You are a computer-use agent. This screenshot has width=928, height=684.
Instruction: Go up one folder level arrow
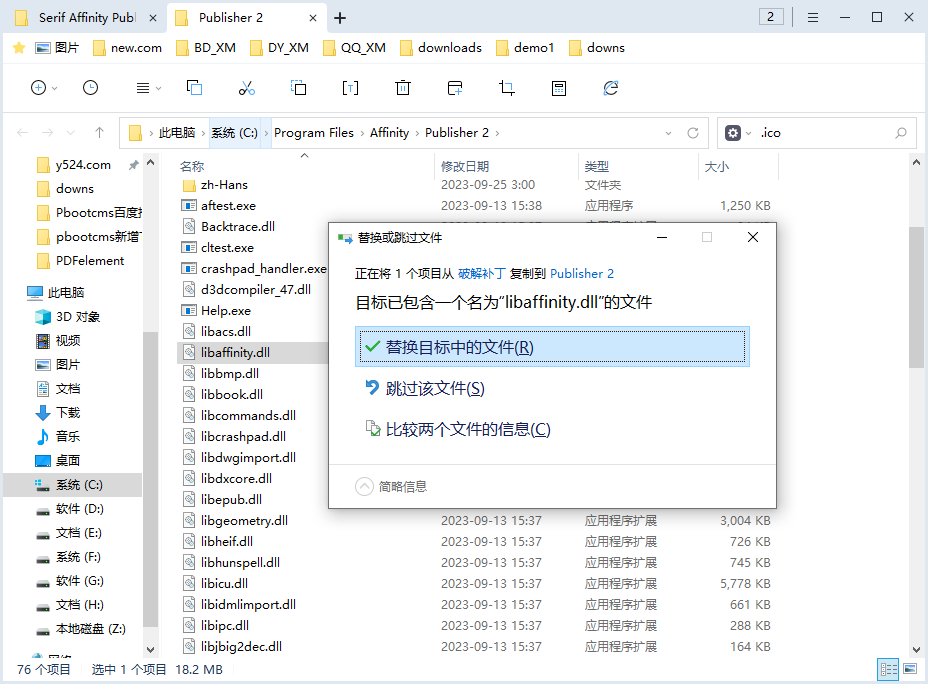[x=99, y=133]
